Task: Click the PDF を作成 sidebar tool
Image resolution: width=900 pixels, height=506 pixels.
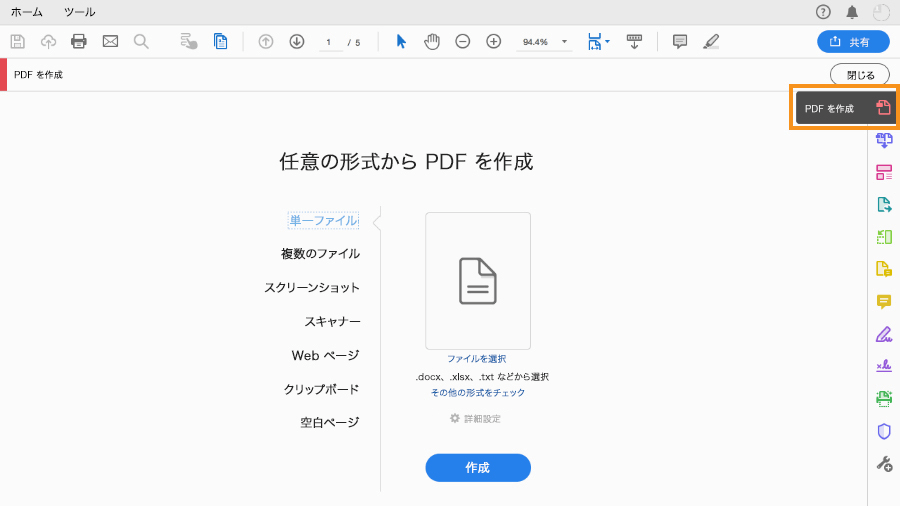Action: click(846, 108)
